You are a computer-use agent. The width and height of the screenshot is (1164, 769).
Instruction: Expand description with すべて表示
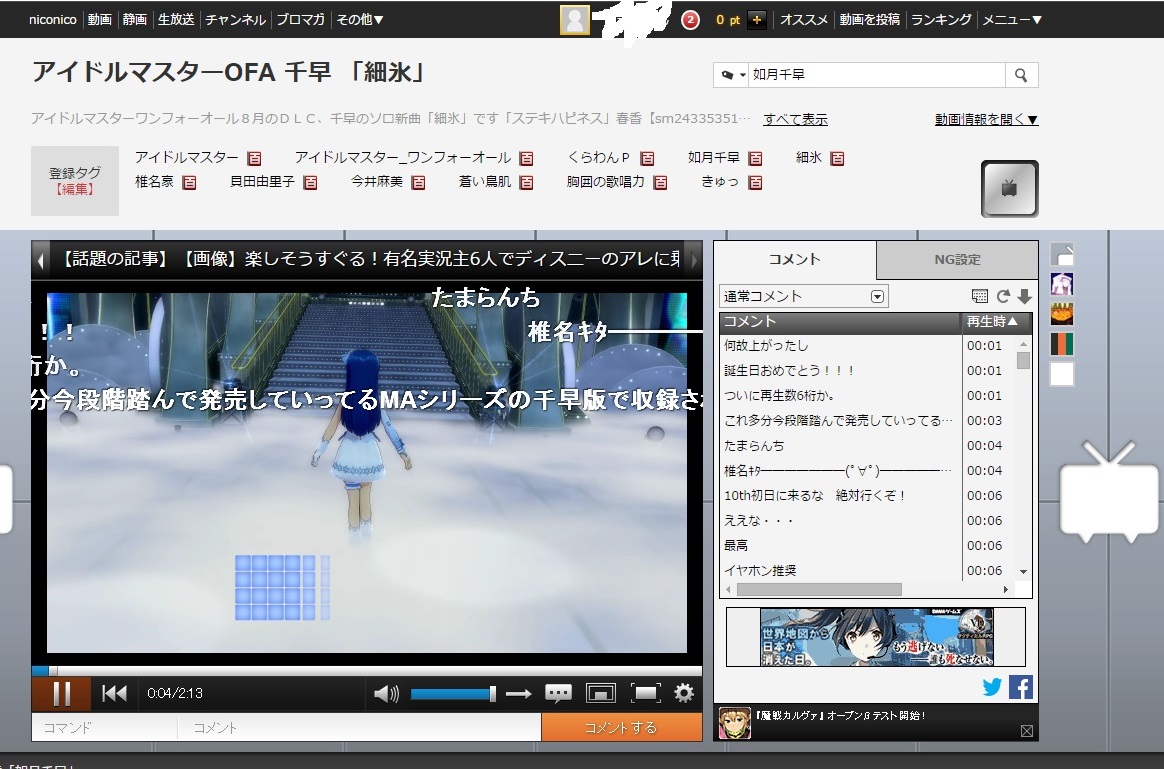pyautogui.click(x=795, y=119)
